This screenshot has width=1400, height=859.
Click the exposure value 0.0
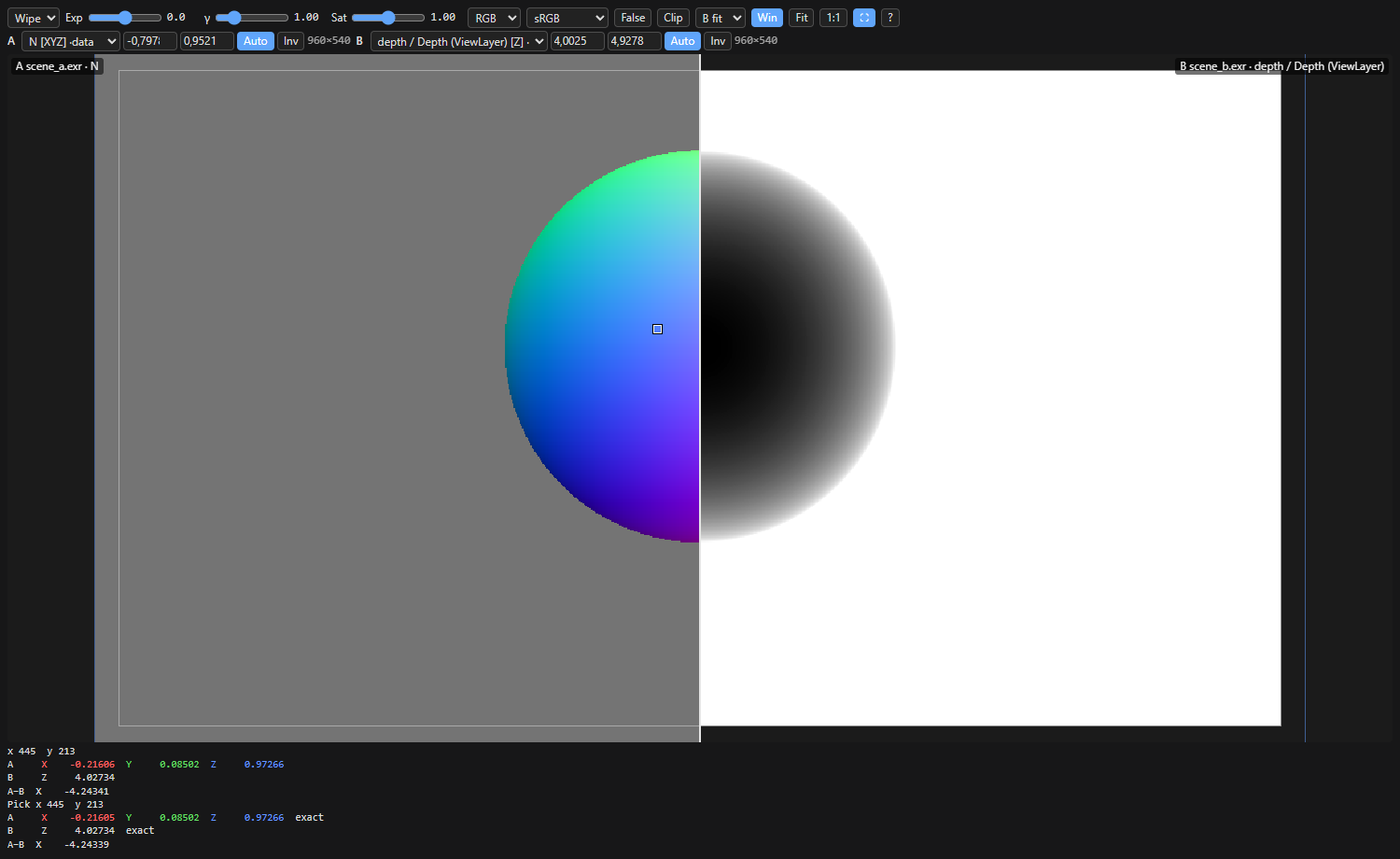tap(176, 18)
